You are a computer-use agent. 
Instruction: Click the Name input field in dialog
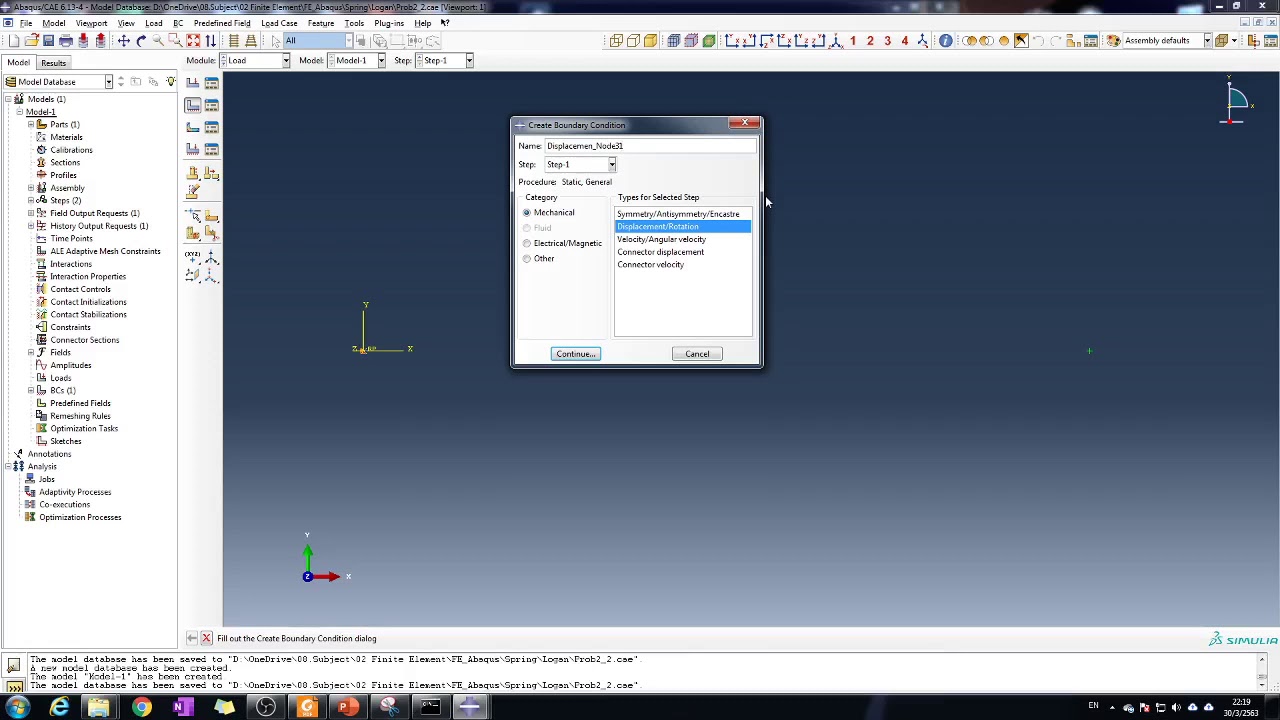pyautogui.click(x=650, y=146)
